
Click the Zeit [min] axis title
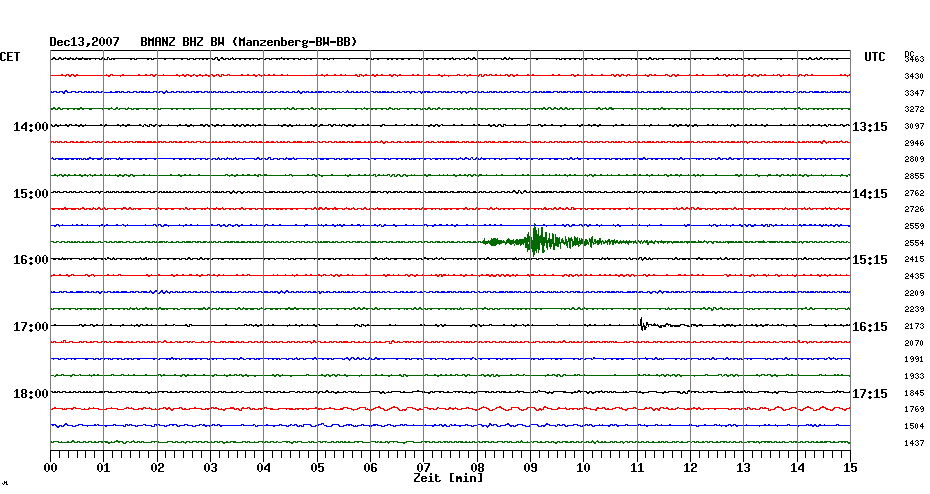[448, 478]
